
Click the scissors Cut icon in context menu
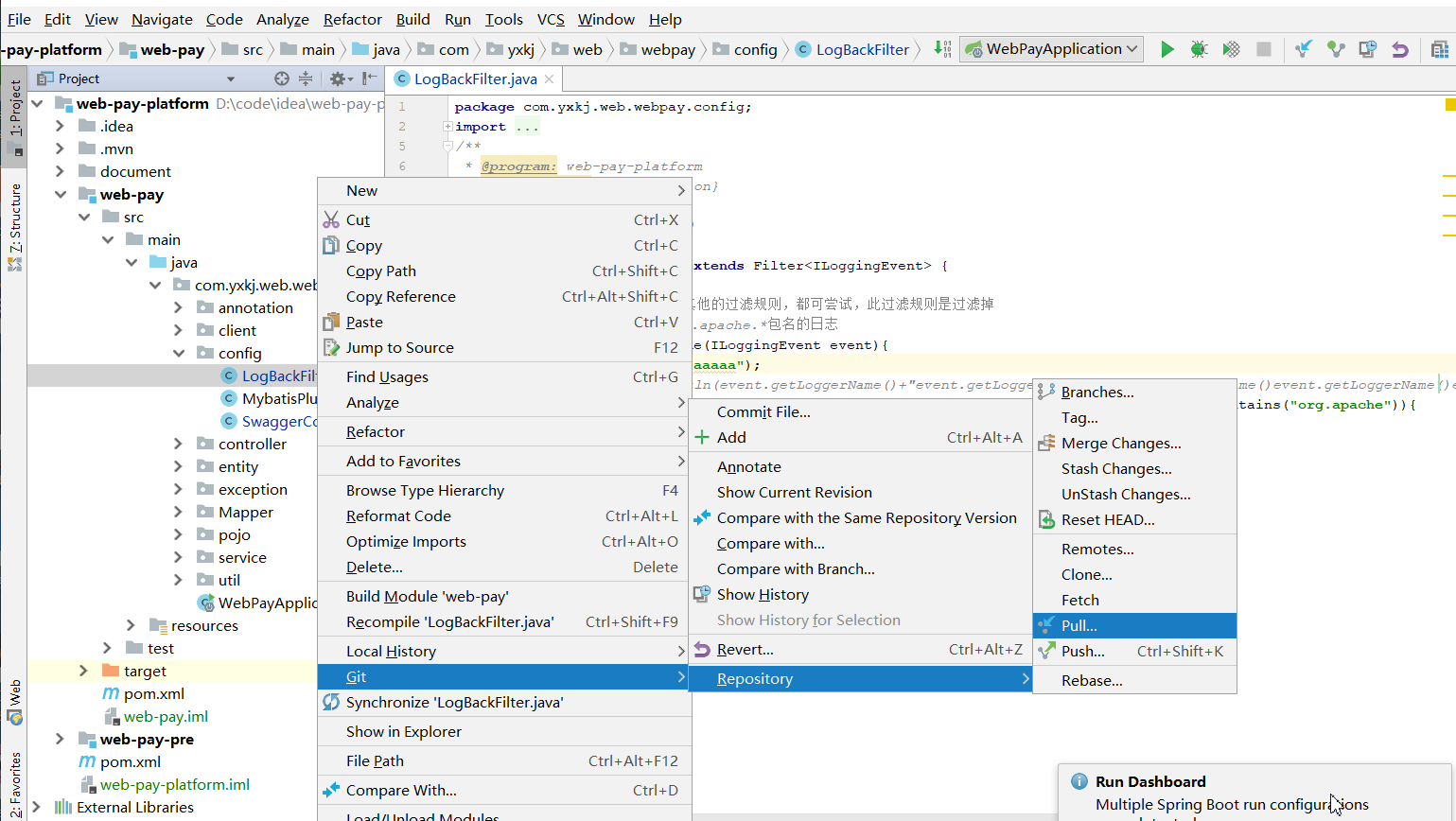(x=331, y=219)
